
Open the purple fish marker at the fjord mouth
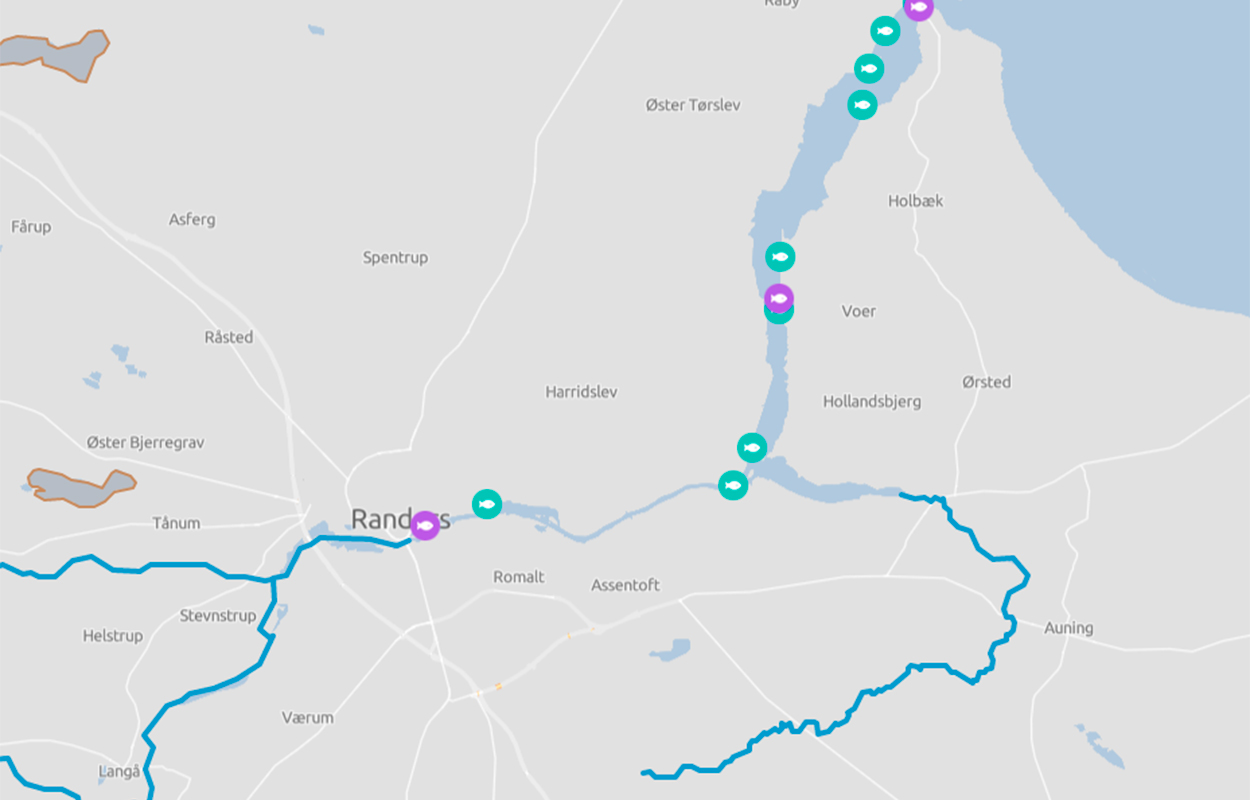click(x=918, y=8)
